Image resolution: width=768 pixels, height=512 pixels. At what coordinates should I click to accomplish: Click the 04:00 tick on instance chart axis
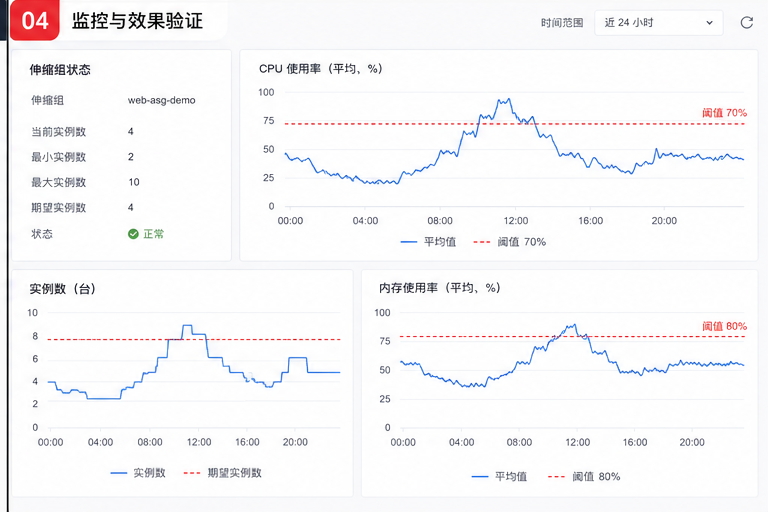(x=100, y=442)
